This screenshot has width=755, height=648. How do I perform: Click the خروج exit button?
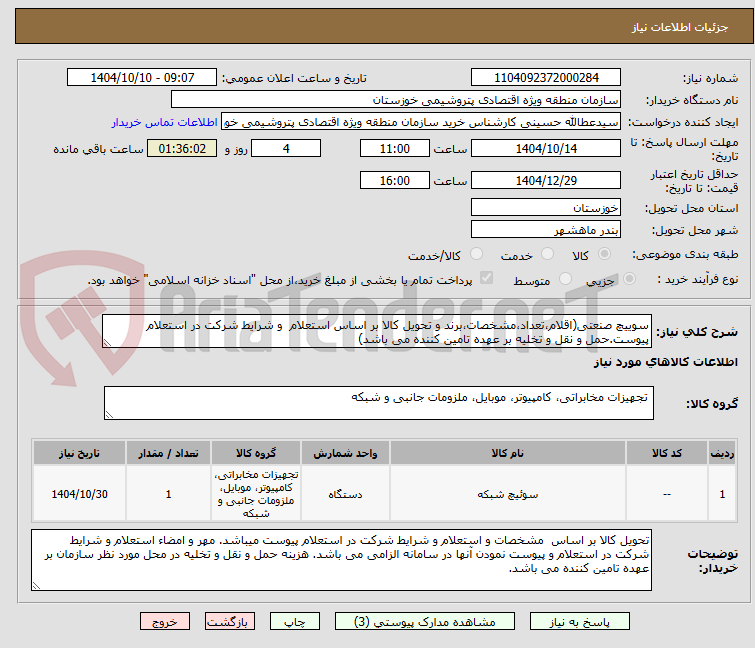pyautogui.click(x=165, y=622)
